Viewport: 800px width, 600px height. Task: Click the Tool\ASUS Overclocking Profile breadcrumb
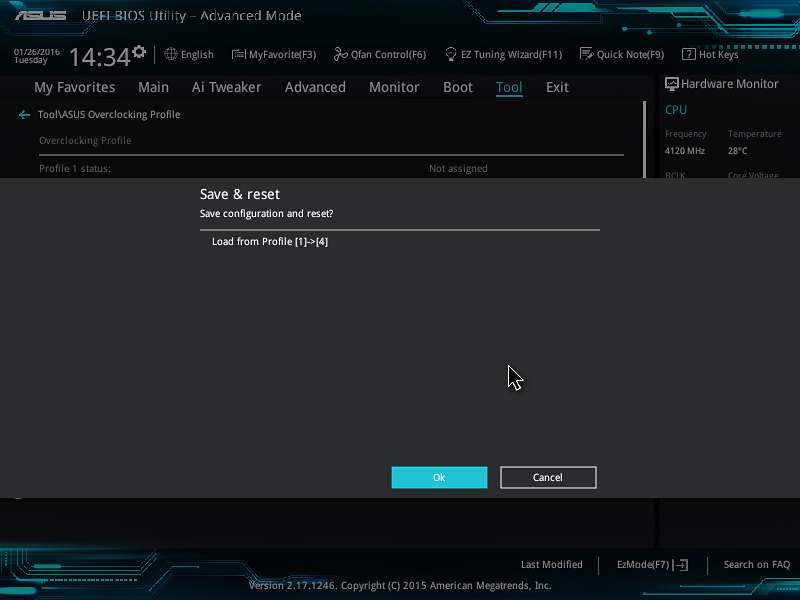tap(109, 115)
